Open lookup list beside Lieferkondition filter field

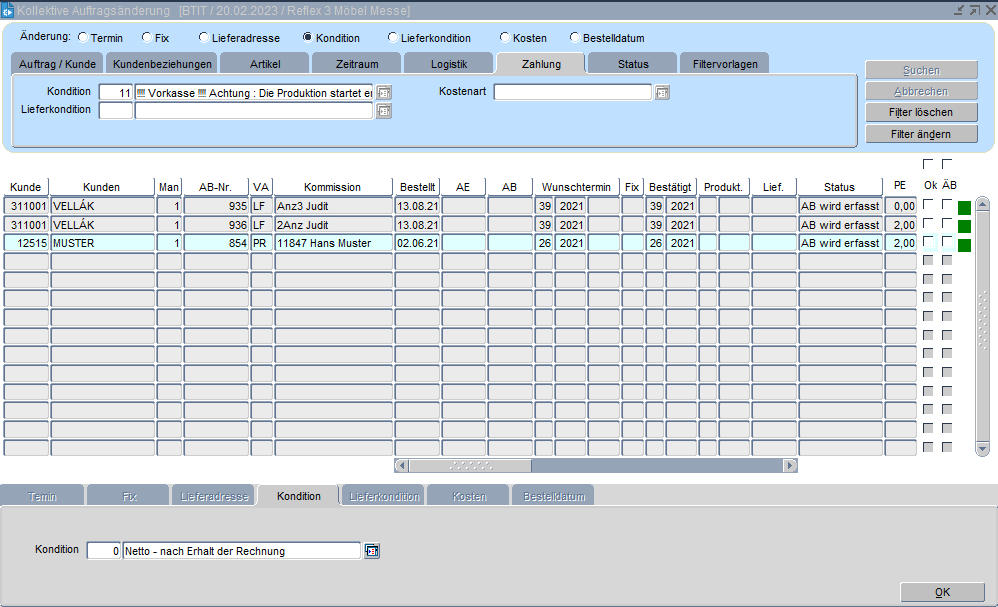point(384,111)
